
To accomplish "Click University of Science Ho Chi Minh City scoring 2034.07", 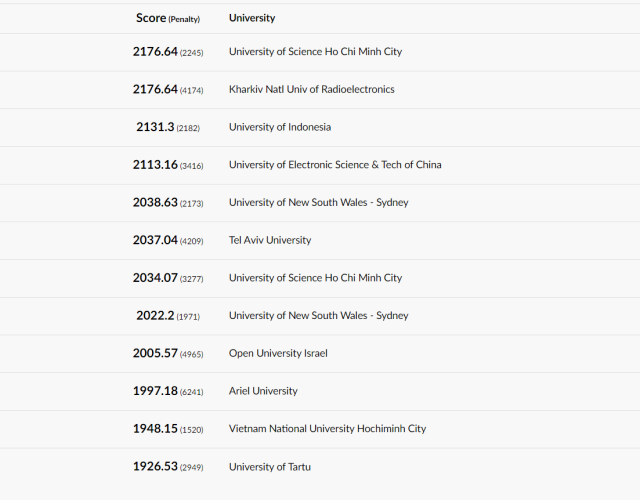I will (315, 278).
